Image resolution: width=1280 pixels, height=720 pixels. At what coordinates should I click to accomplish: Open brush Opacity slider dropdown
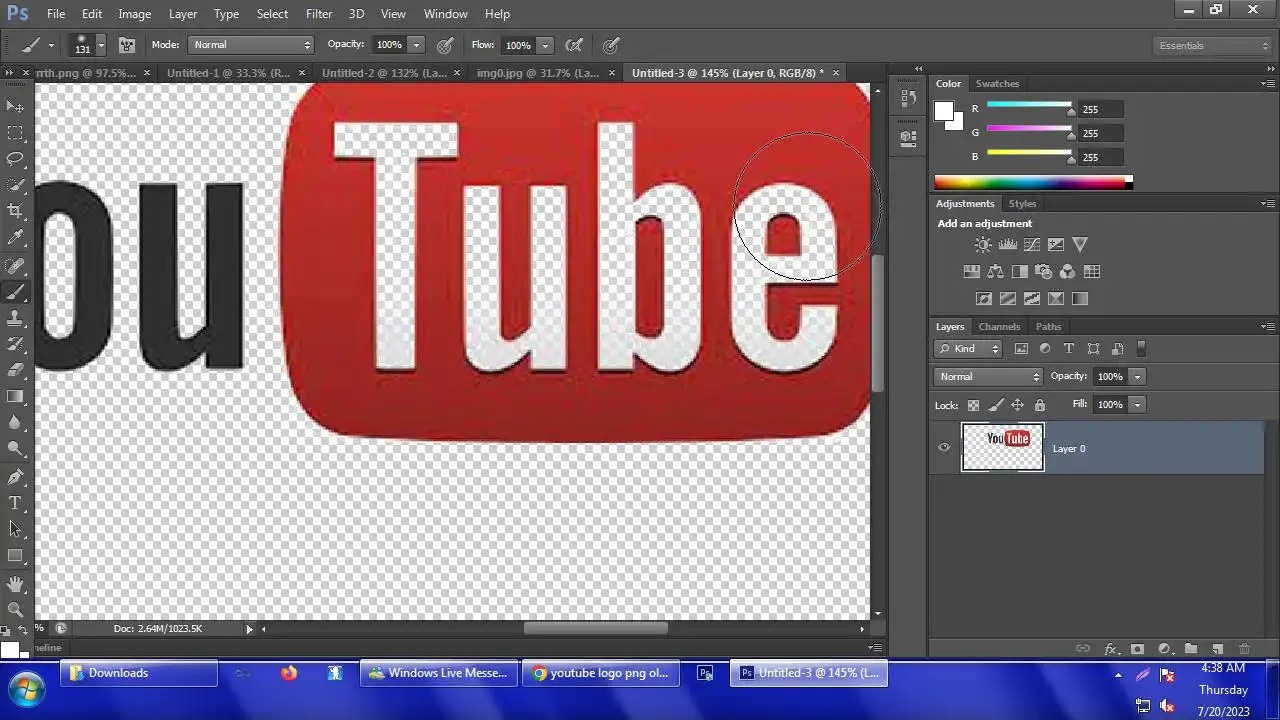(416, 45)
